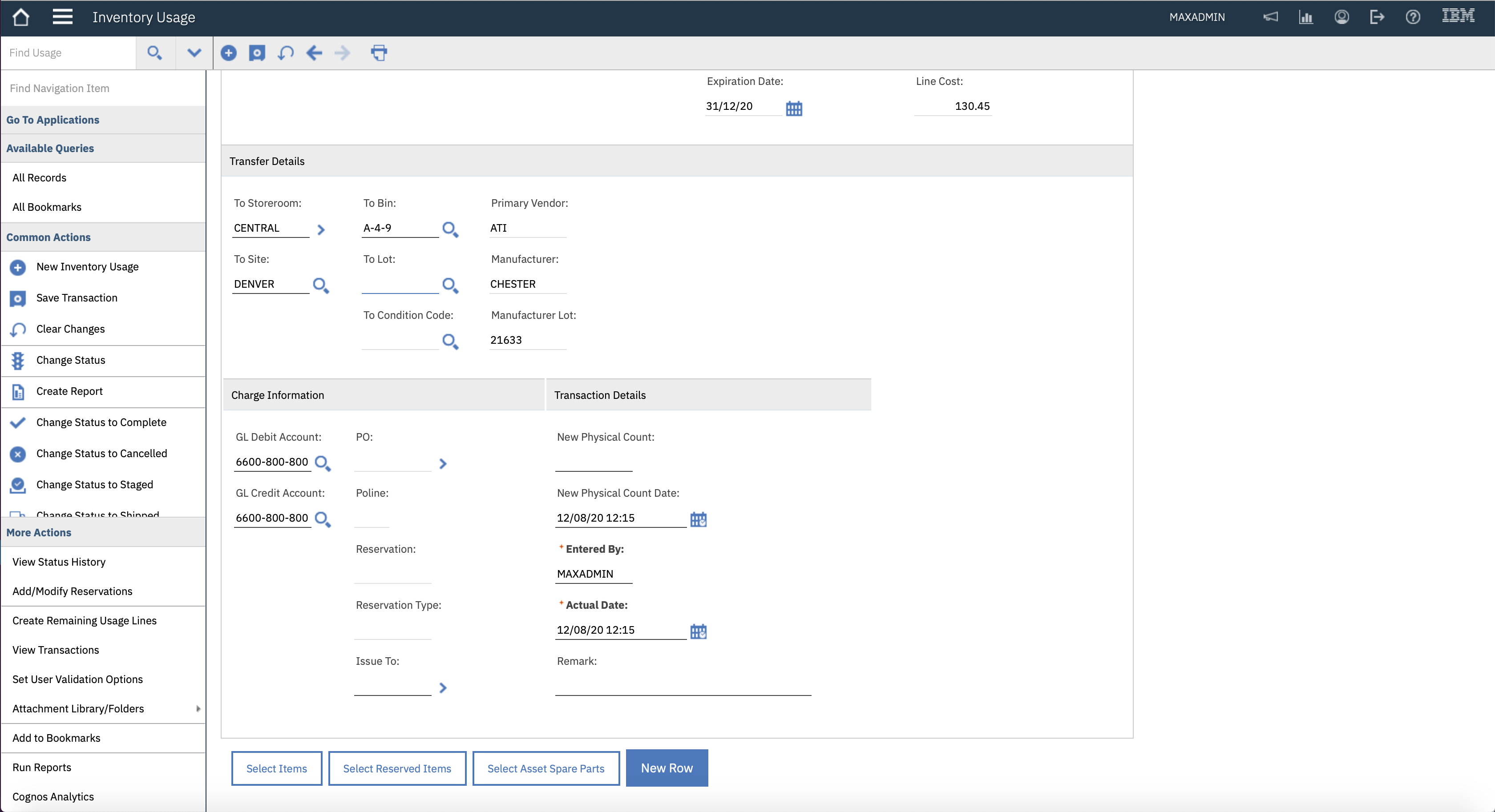Open the print dialog via the printer icon
The height and width of the screenshot is (812, 1495).
pyautogui.click(x=379, y=53)
